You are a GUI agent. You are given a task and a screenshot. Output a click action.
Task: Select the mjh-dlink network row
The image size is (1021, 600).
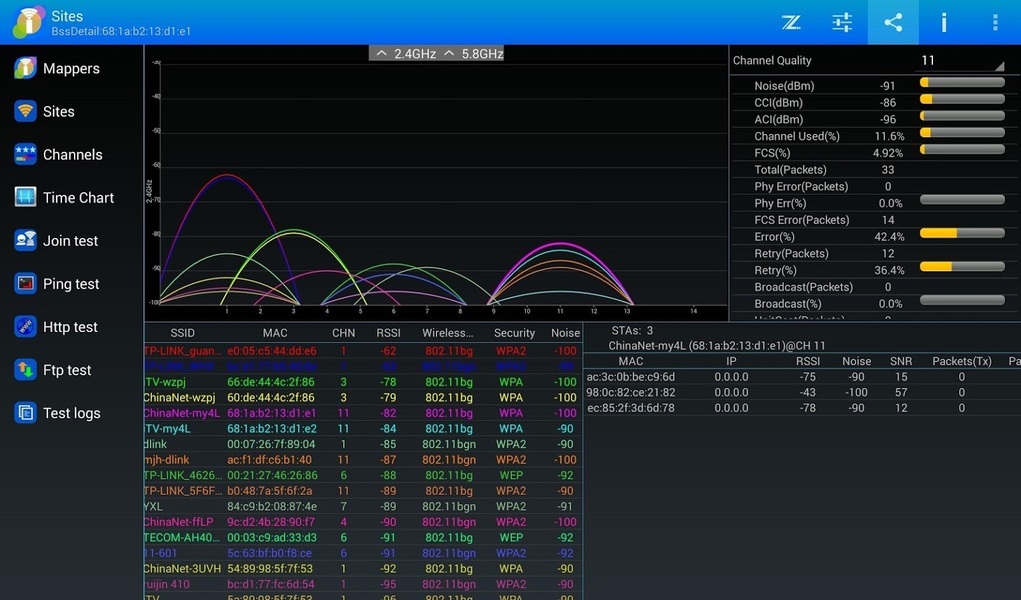point(363,460)
